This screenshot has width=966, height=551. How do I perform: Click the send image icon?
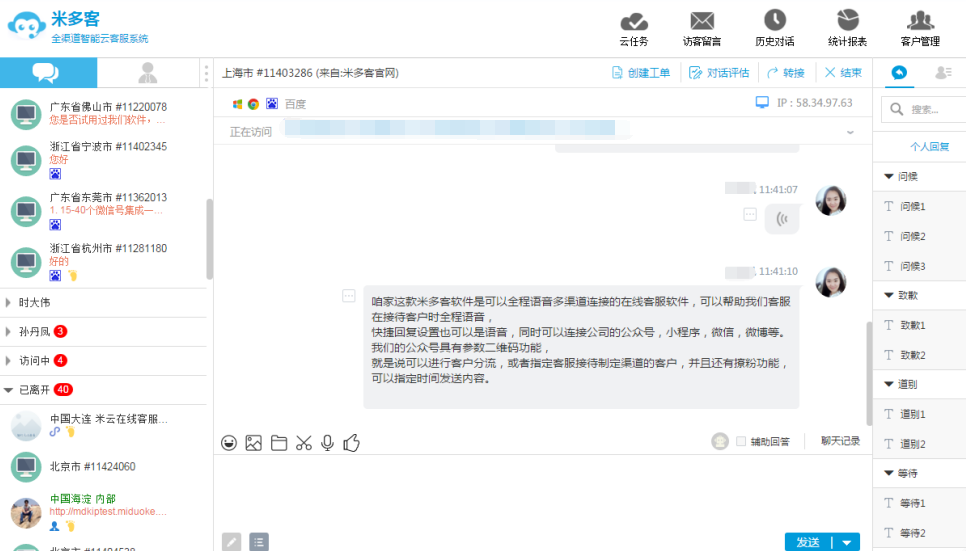[254, 443]
